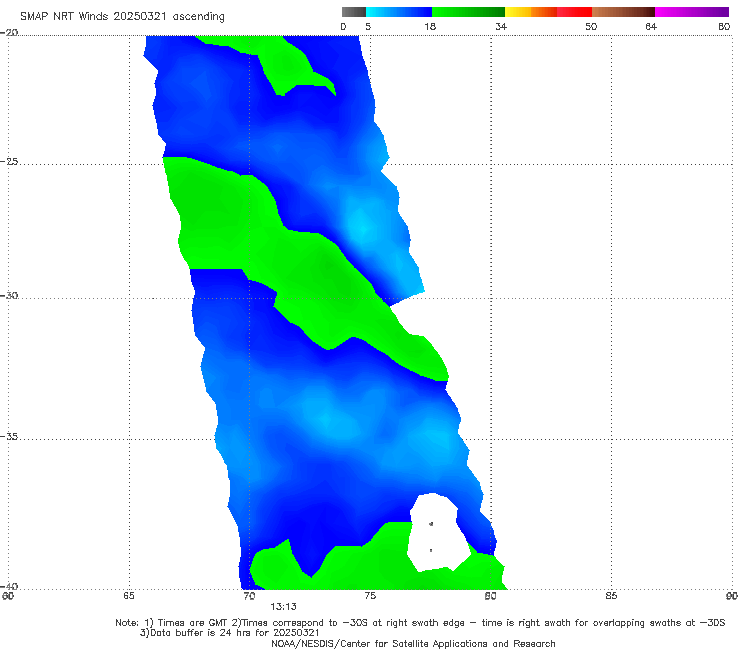Click the latitude axis label '-25'
The width and height of the screenshot is (740, 650).
[x=9, y=161]
